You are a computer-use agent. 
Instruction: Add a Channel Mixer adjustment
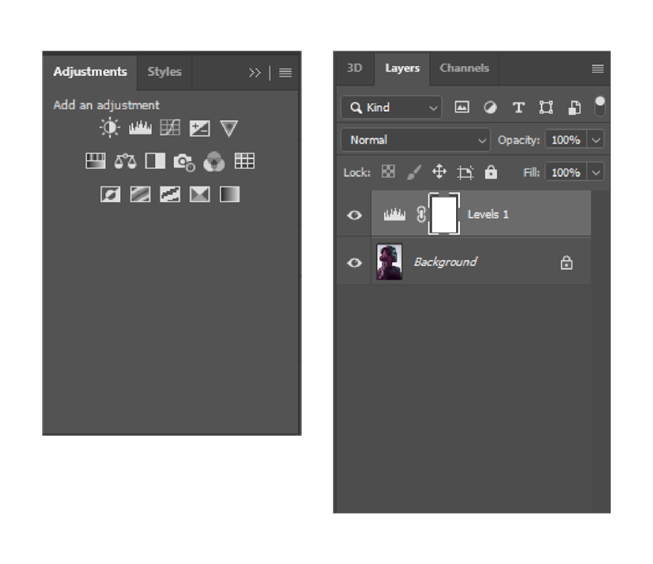[214, 162]
